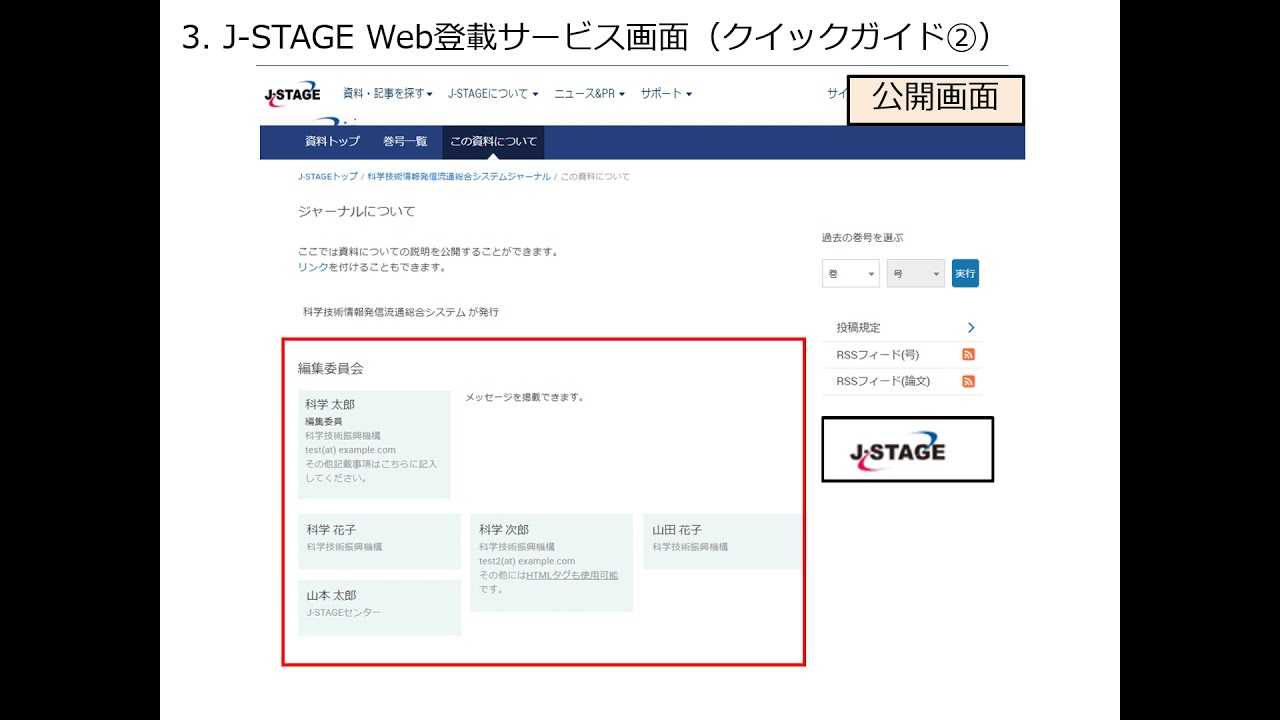Image resolution: width=1280 pixels, height=720 pixels.
Task: Select the この資料について tab
Action: tap(493, 142)
